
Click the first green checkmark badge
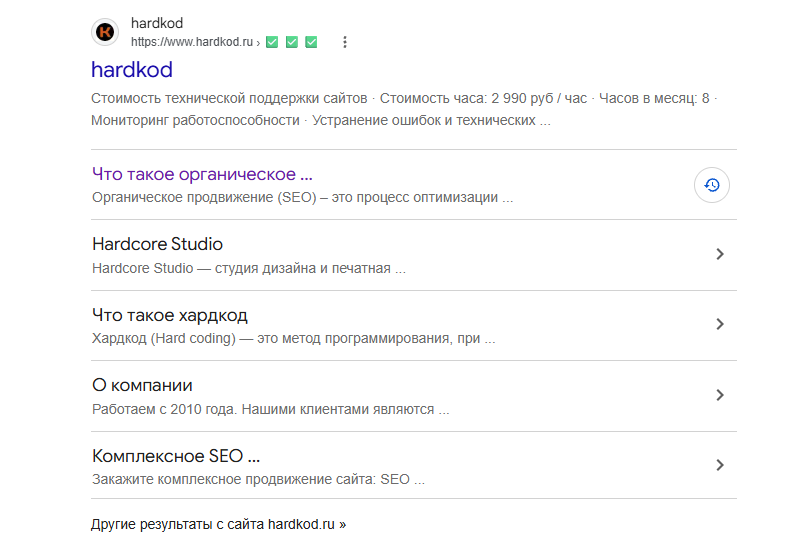272,42
